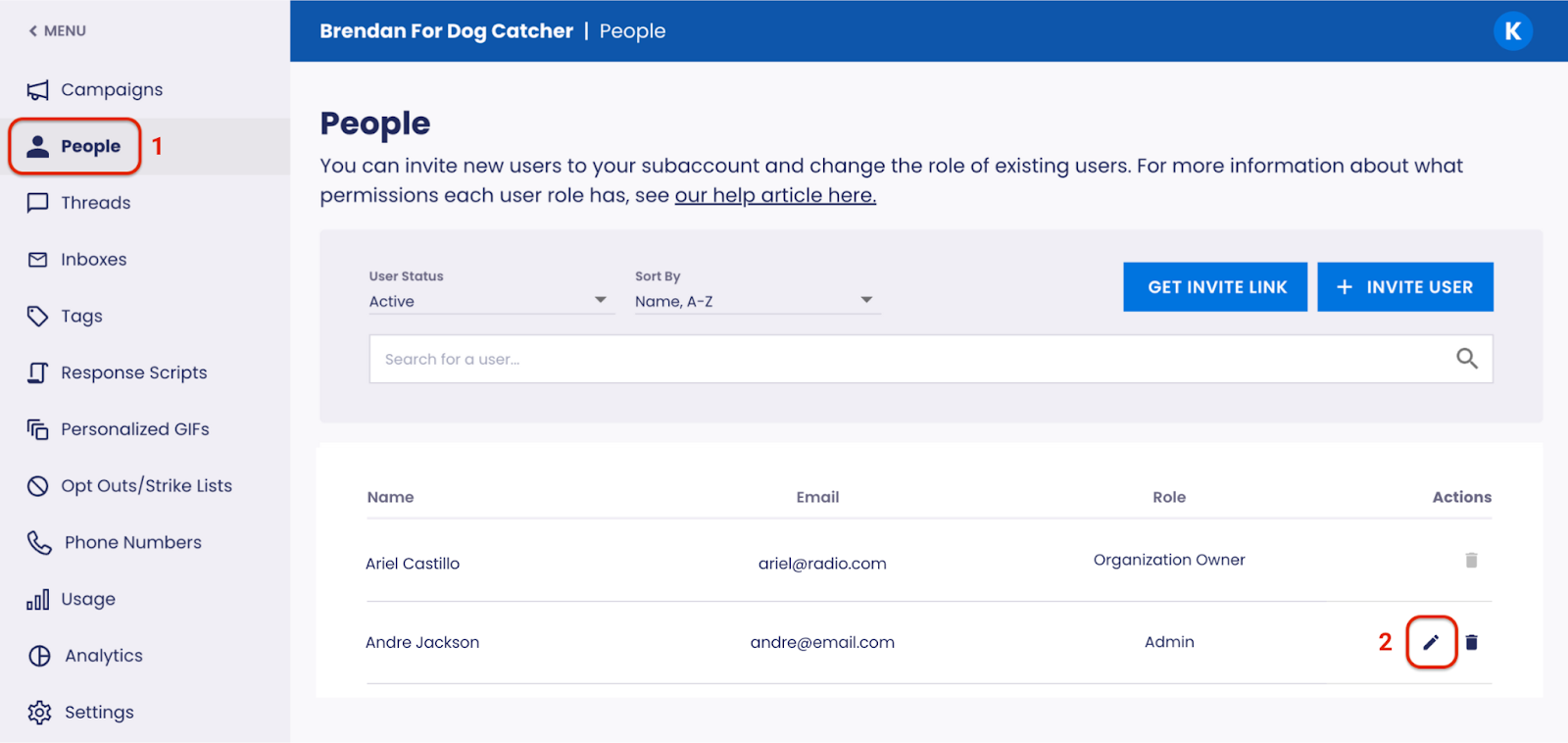
Task: Click the name Andre Jackson
Action: click(422, 642)
